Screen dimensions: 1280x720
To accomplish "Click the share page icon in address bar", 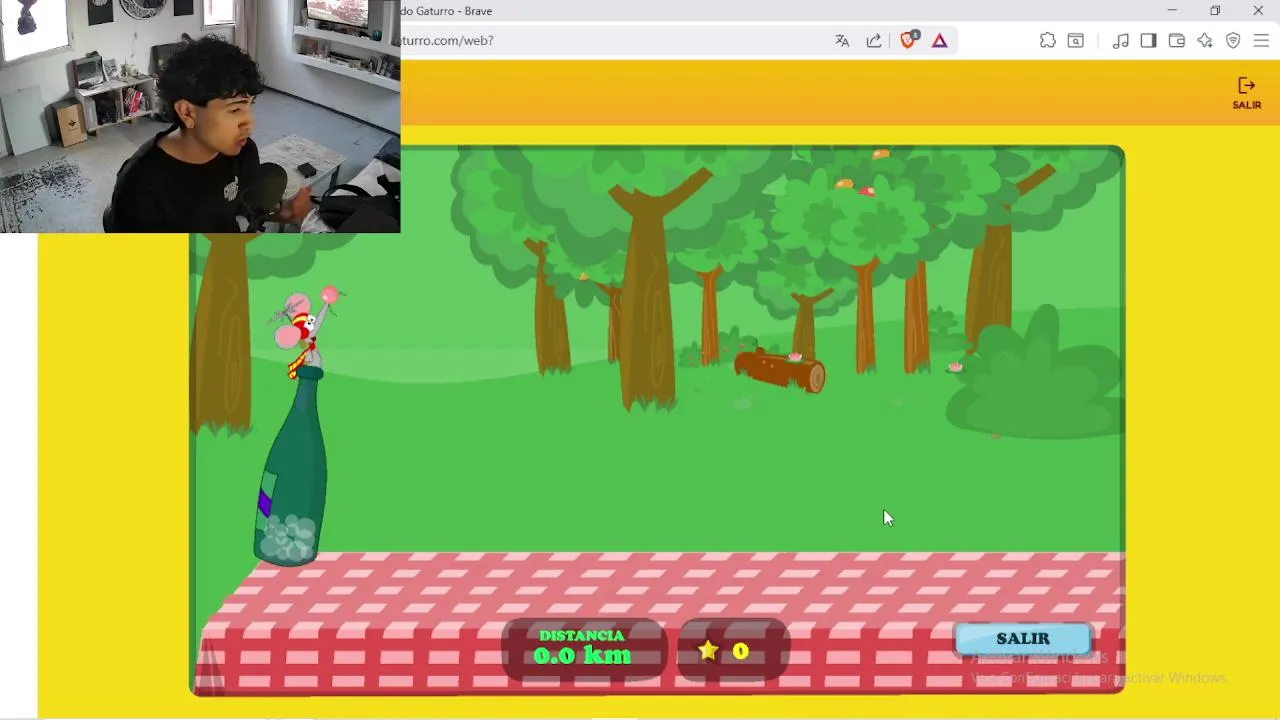I will click(874, 41).
